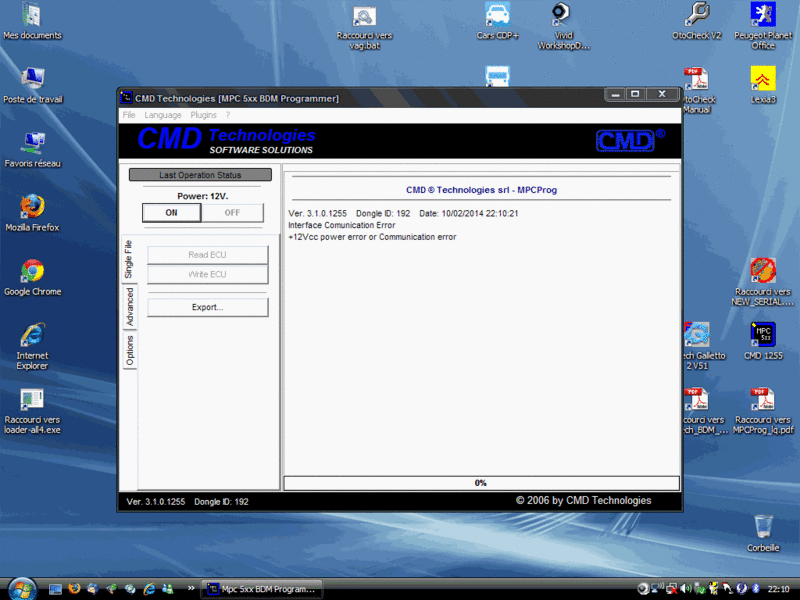Turn power OFF
This screenshot has height=600, width=800.
232,213
